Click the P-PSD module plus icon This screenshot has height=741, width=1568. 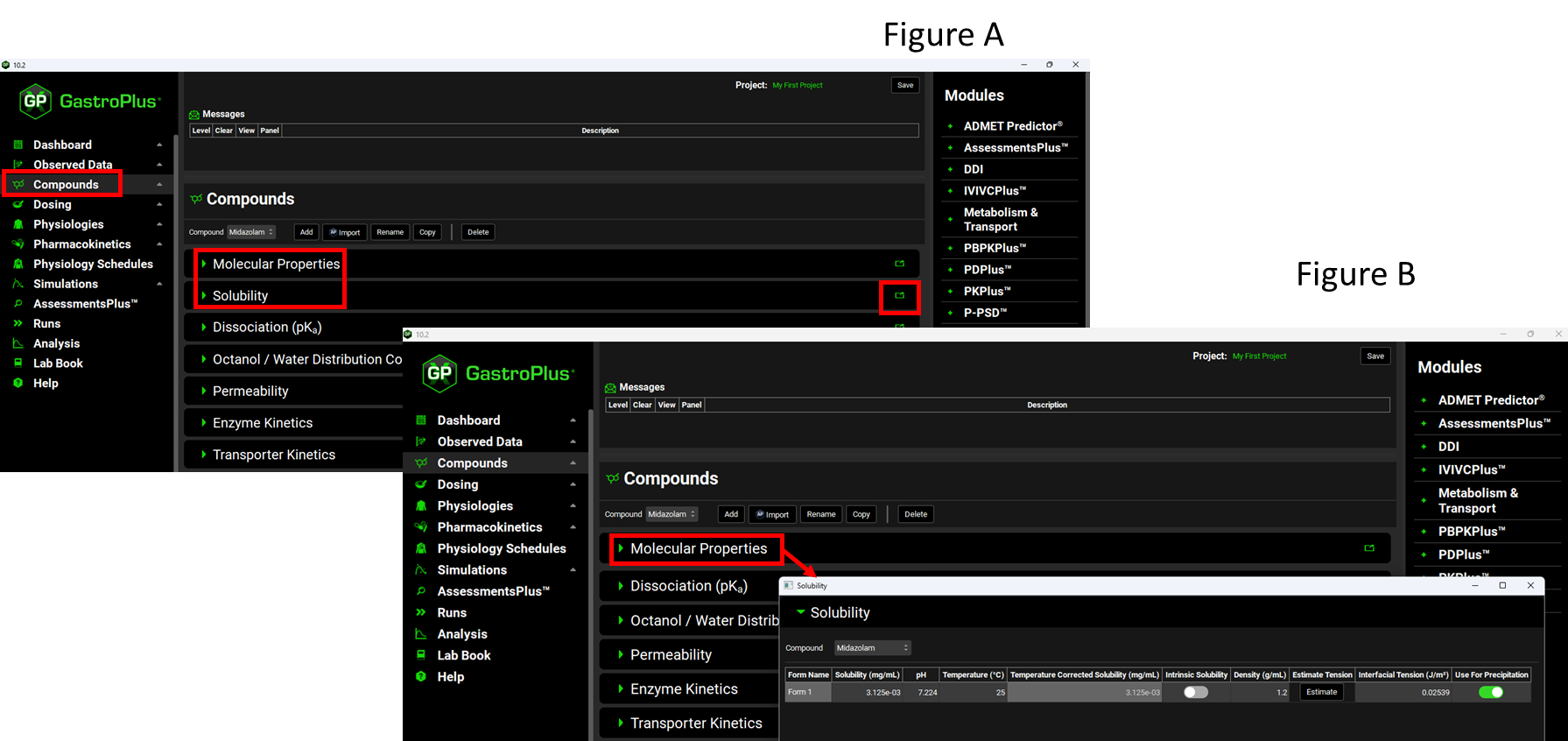click(x=950, y=313)
